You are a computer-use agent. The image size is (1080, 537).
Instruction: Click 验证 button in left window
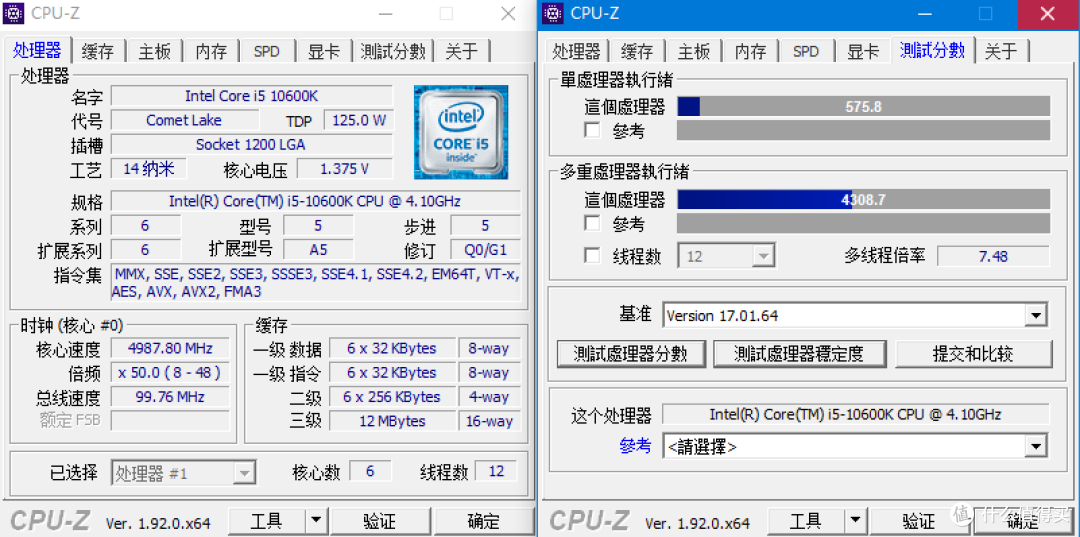tap(380, 521)
